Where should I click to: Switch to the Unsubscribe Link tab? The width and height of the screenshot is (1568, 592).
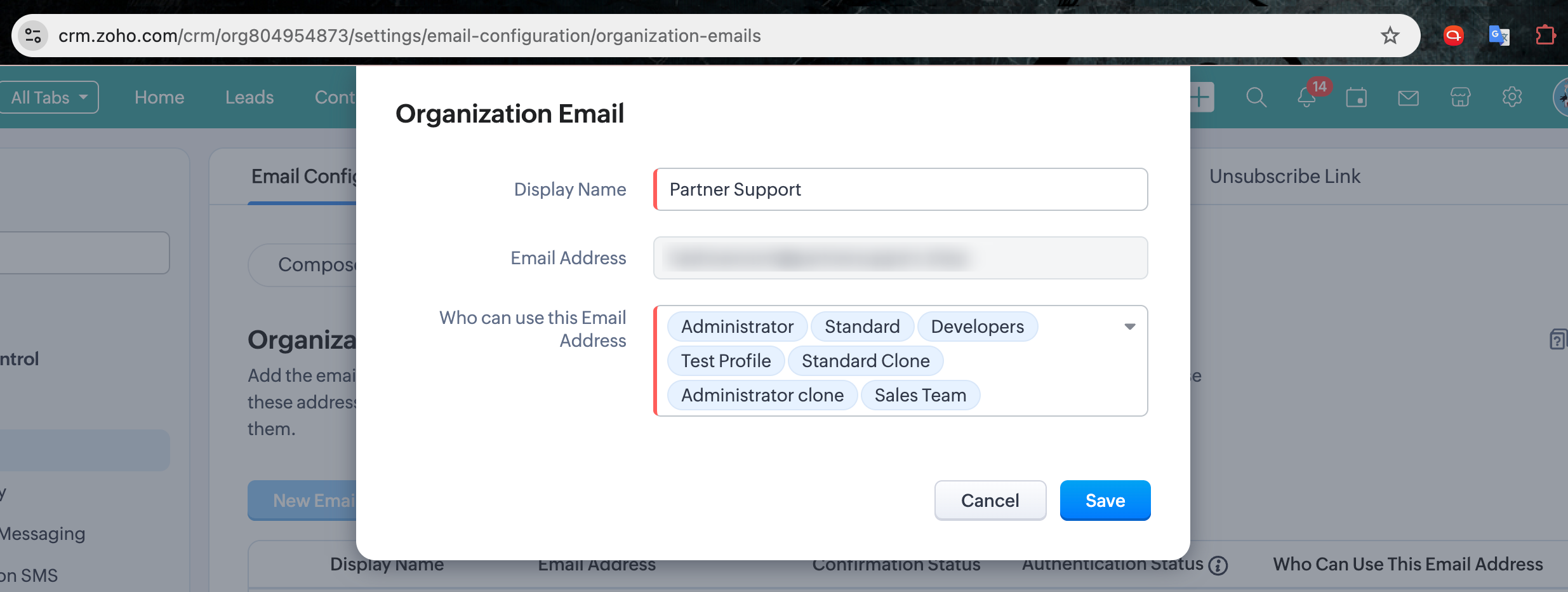[1284, 177]
